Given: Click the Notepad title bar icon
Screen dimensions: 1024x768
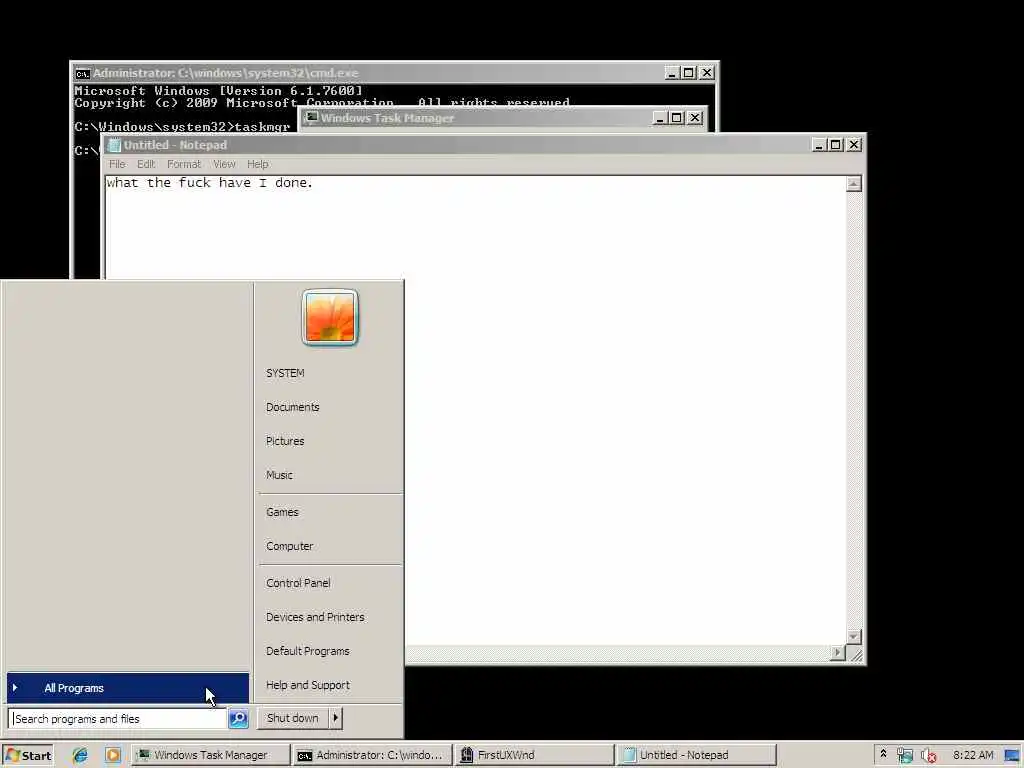Looking at the screenshot, I should click(114, 145).
